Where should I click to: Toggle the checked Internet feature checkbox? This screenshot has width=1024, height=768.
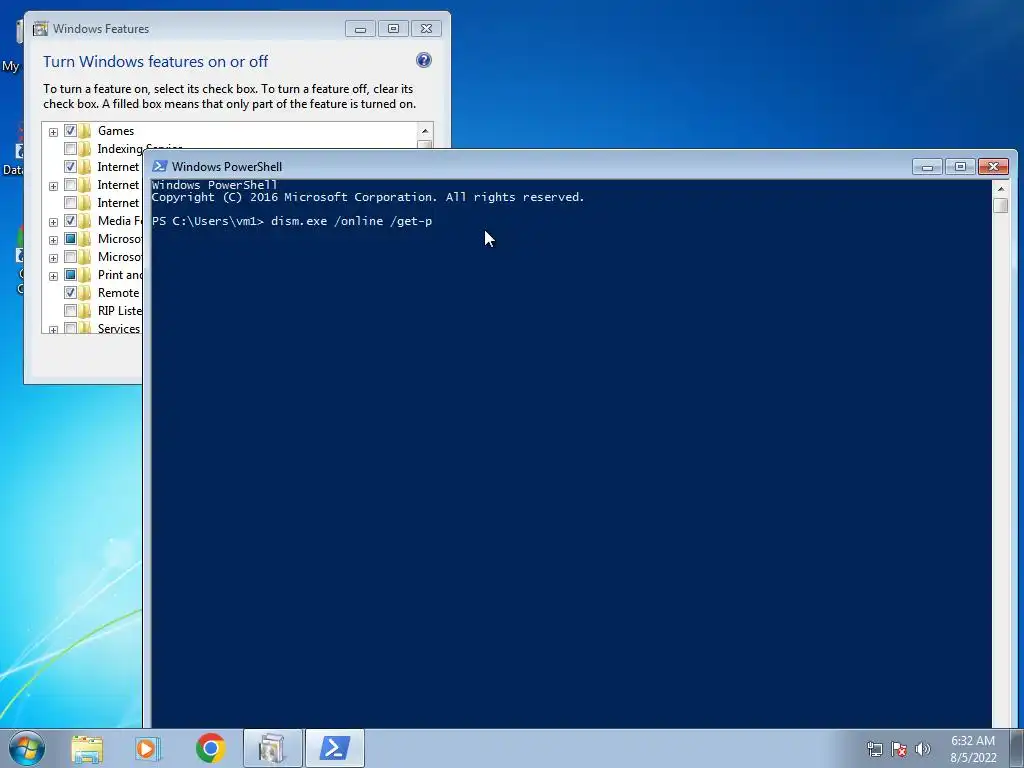(71, 167)
